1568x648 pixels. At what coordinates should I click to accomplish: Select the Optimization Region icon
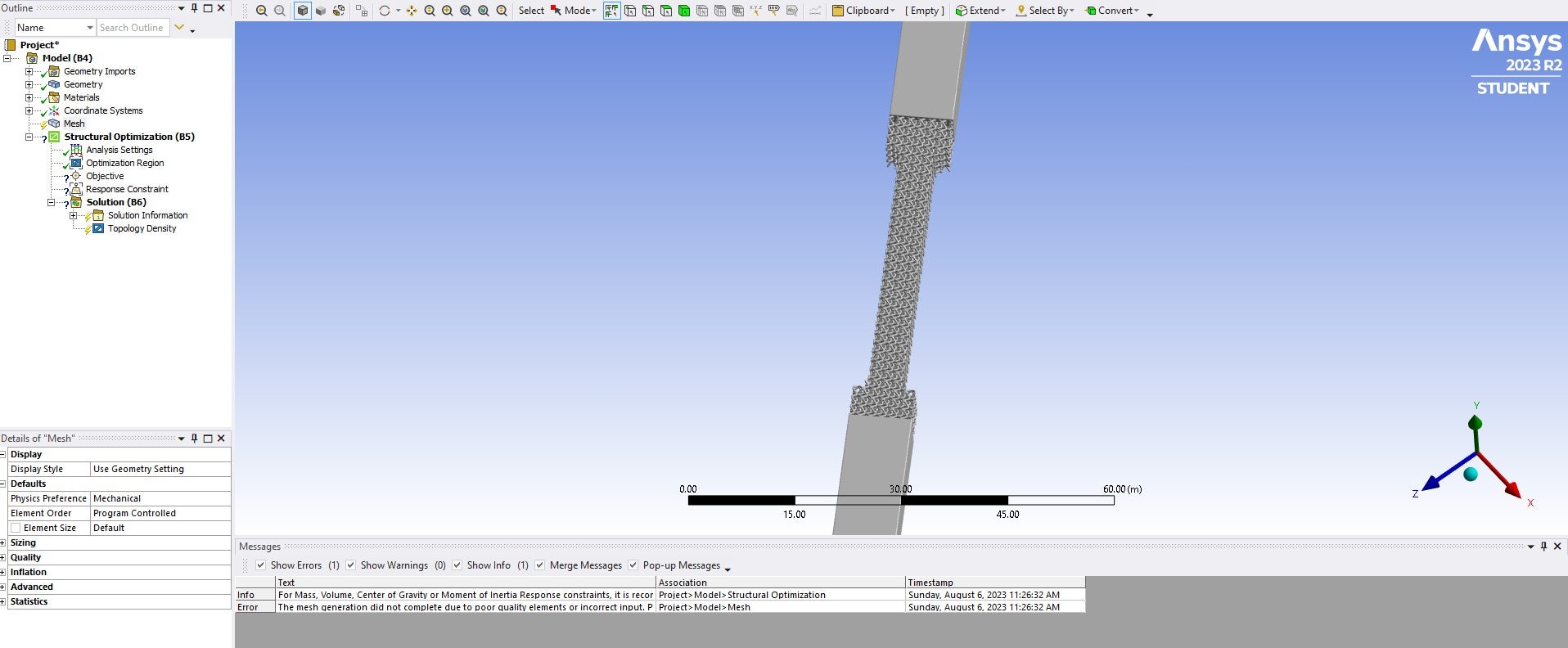point(76,163)
